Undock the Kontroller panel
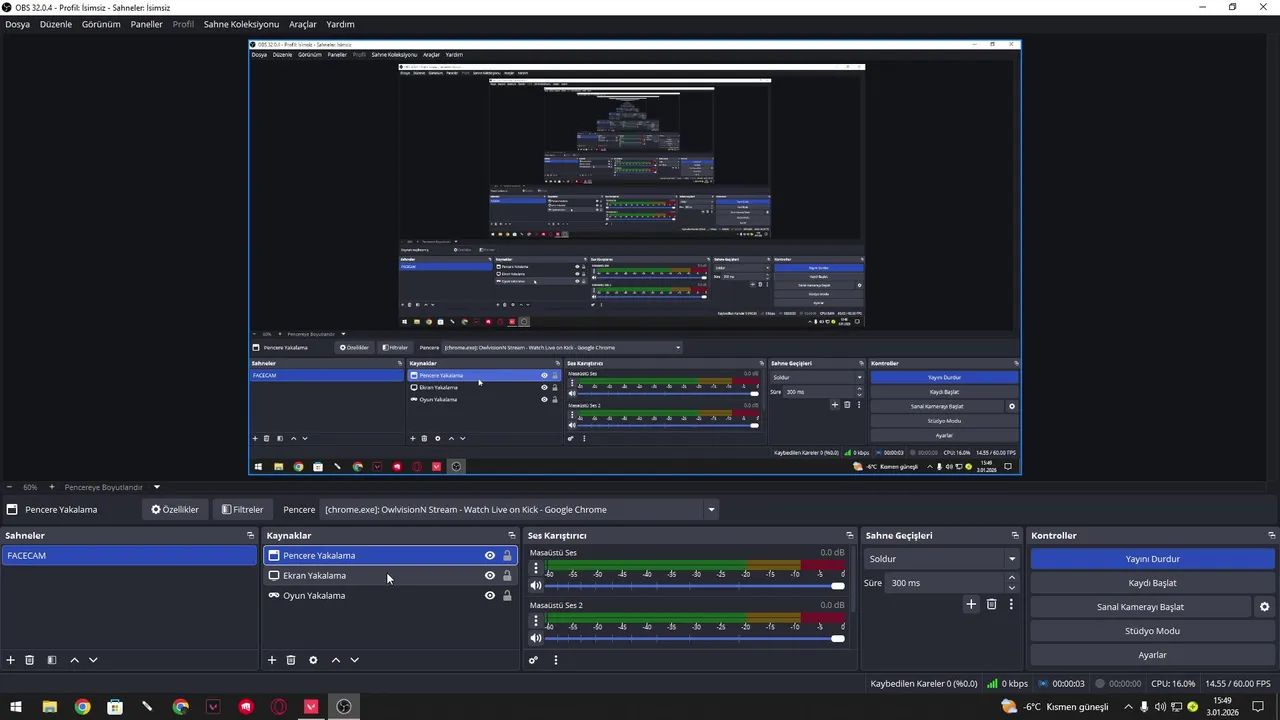 click(x=1272, y=536)
